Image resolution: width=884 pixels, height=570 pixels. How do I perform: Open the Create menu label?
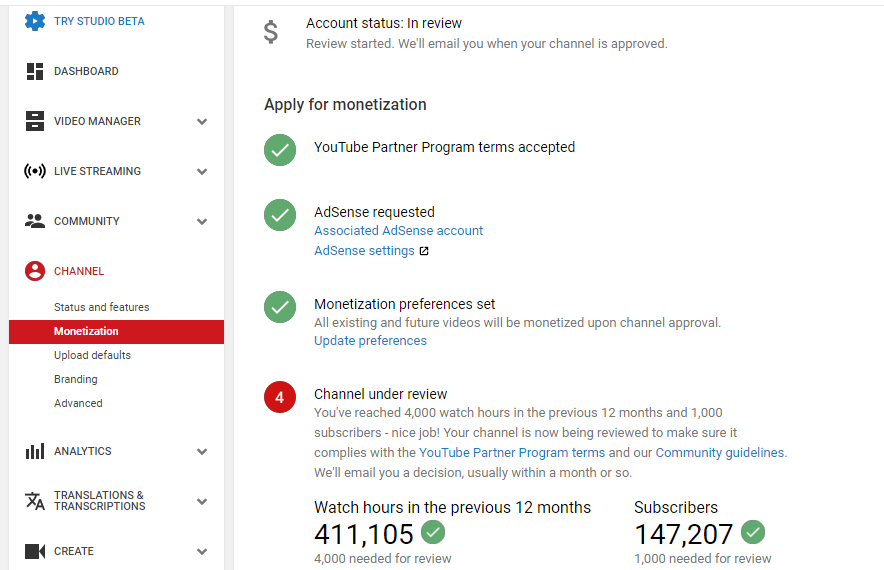[x=74, y=551]
